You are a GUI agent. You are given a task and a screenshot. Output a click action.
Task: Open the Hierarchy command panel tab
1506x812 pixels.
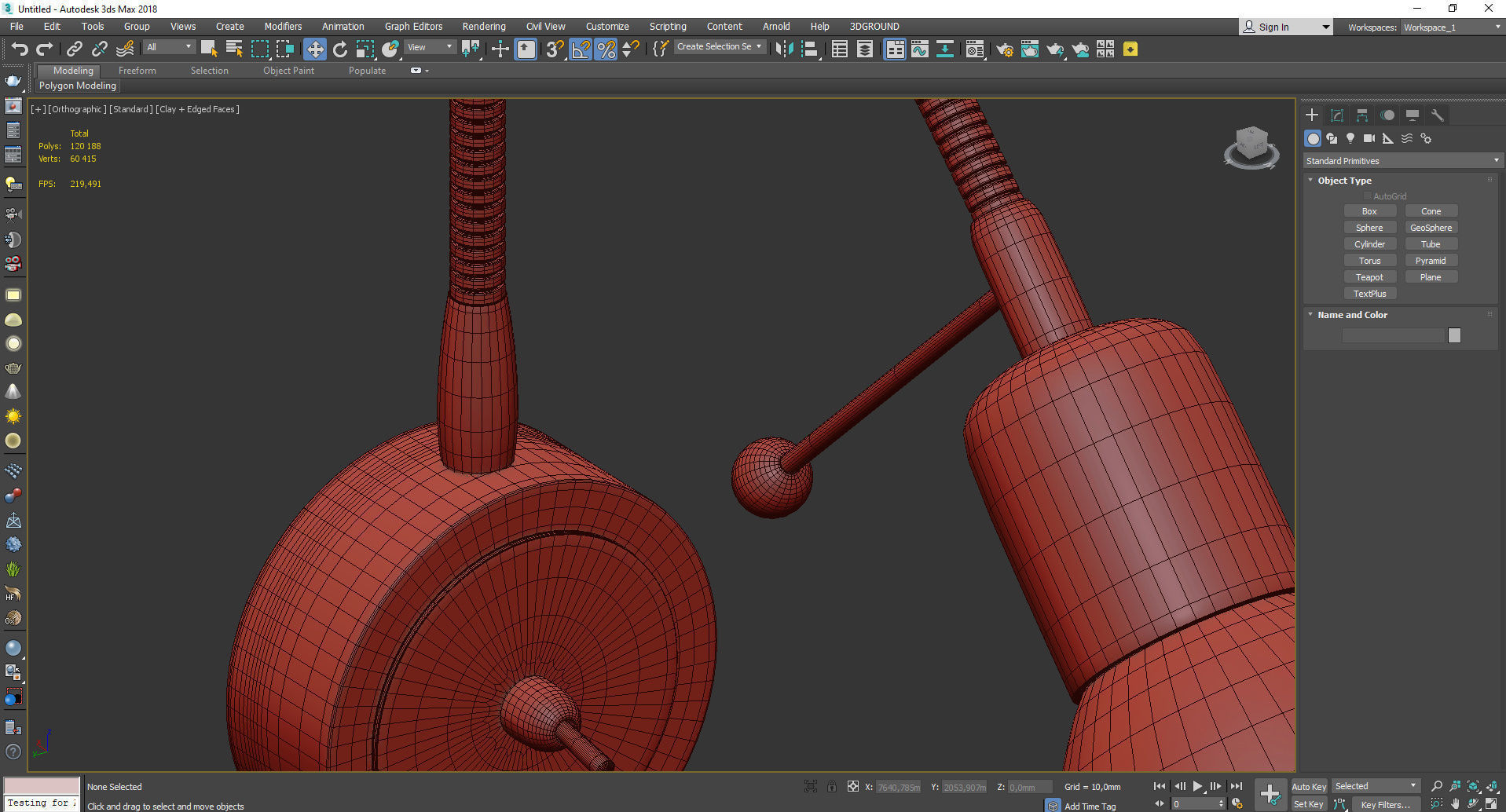point(1361,115)
